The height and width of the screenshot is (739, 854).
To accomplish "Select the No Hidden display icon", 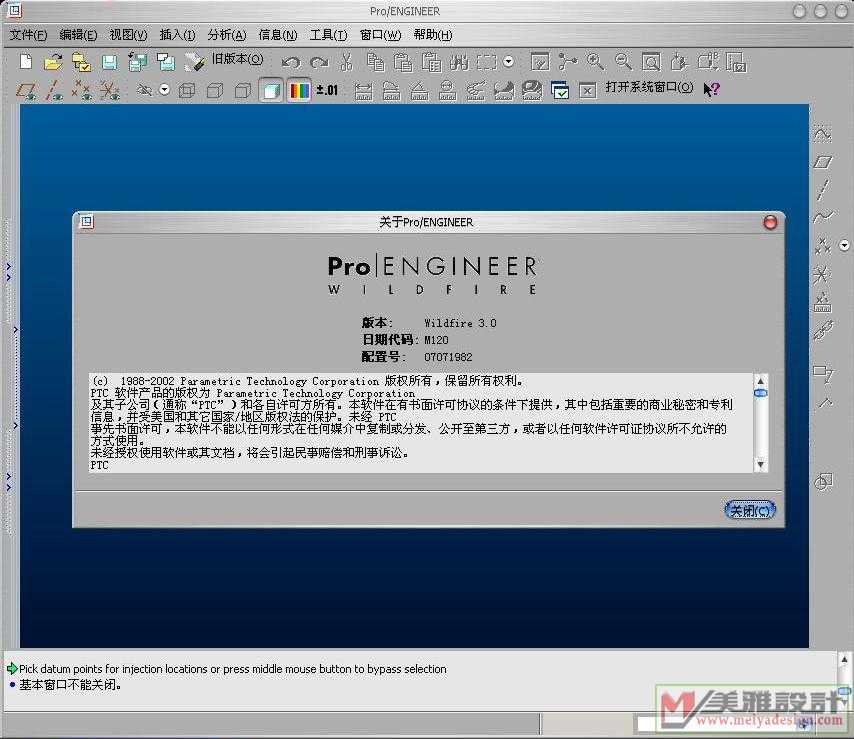I will [x=242, y=90].
